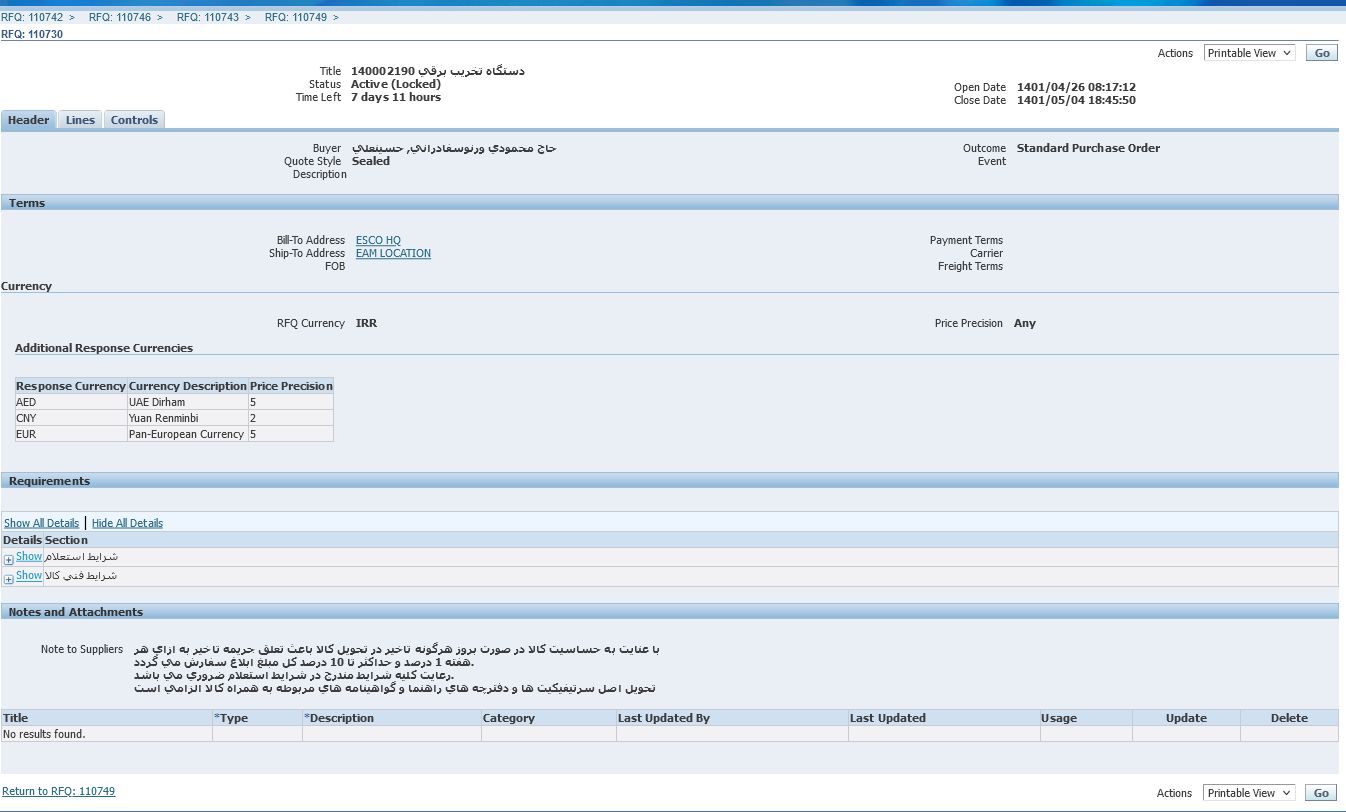Click Show All Details link
Viewport: 1346px width, 812px height.
pyautogui.click(x=41, y=523)
